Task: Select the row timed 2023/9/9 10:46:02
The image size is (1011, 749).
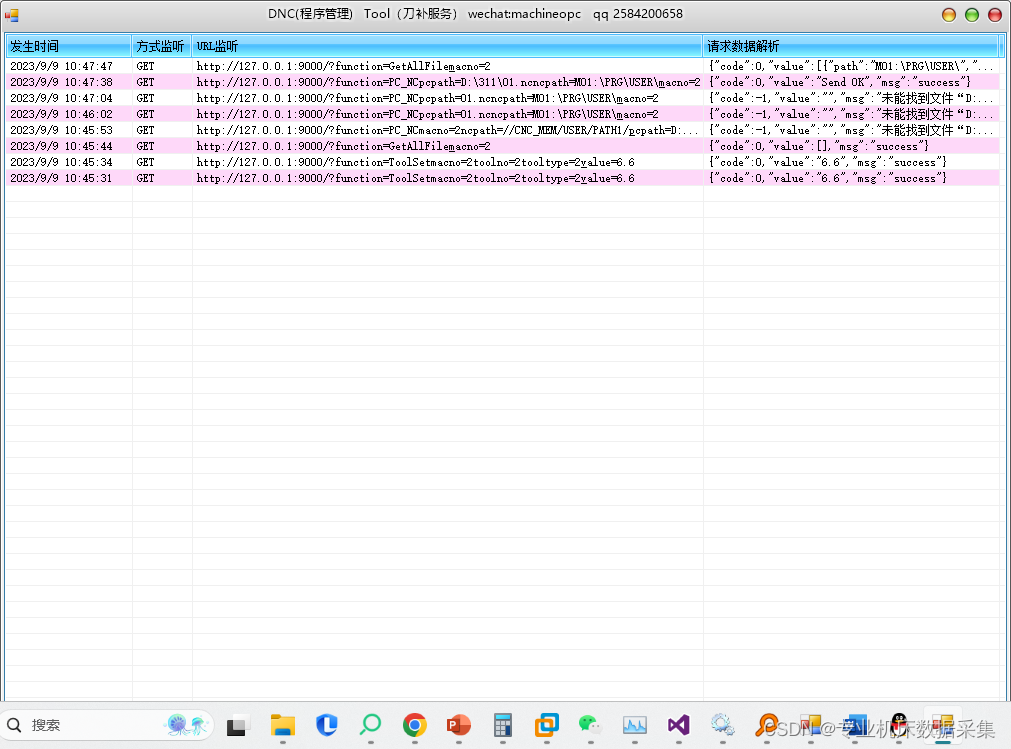Action: coord(503,114)
